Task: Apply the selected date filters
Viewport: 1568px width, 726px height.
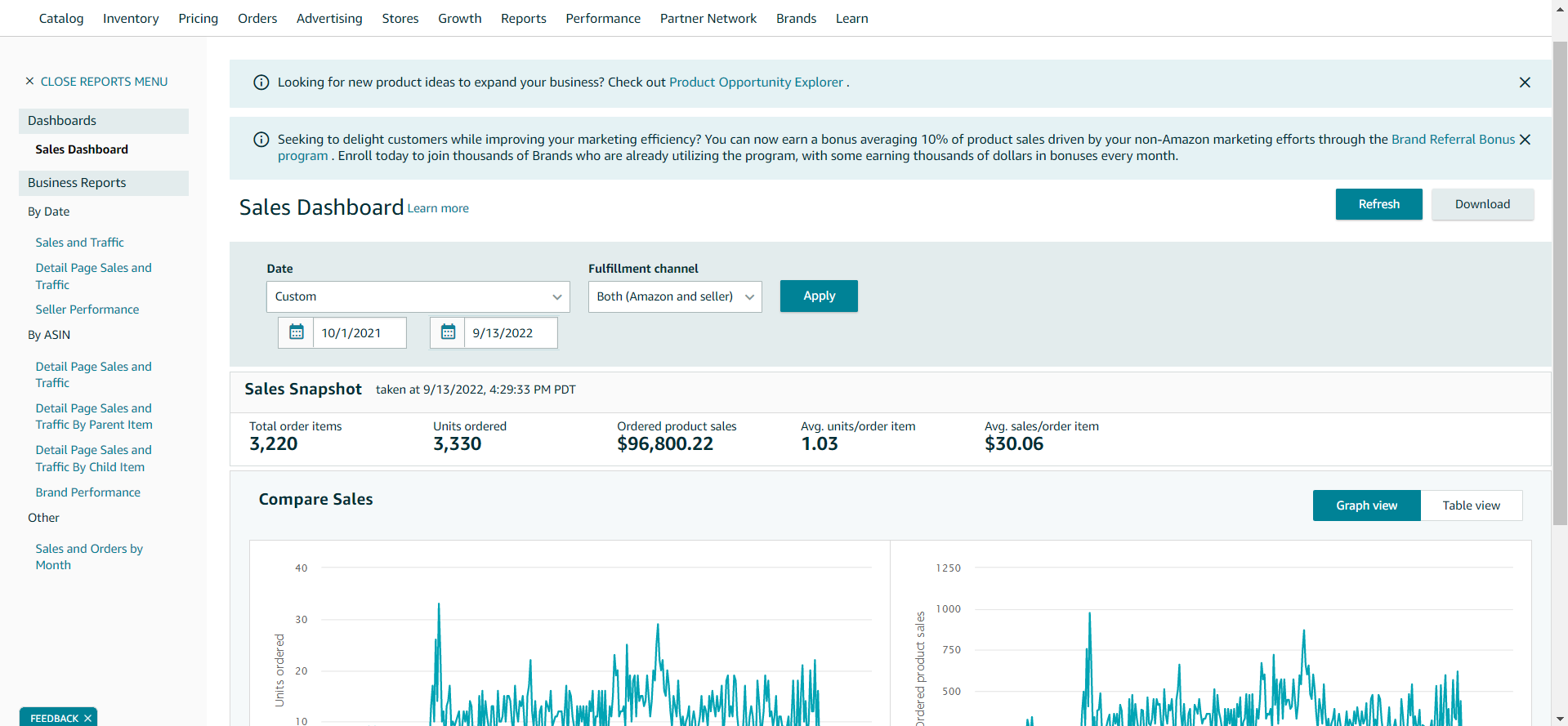Action: pos(819,296)
